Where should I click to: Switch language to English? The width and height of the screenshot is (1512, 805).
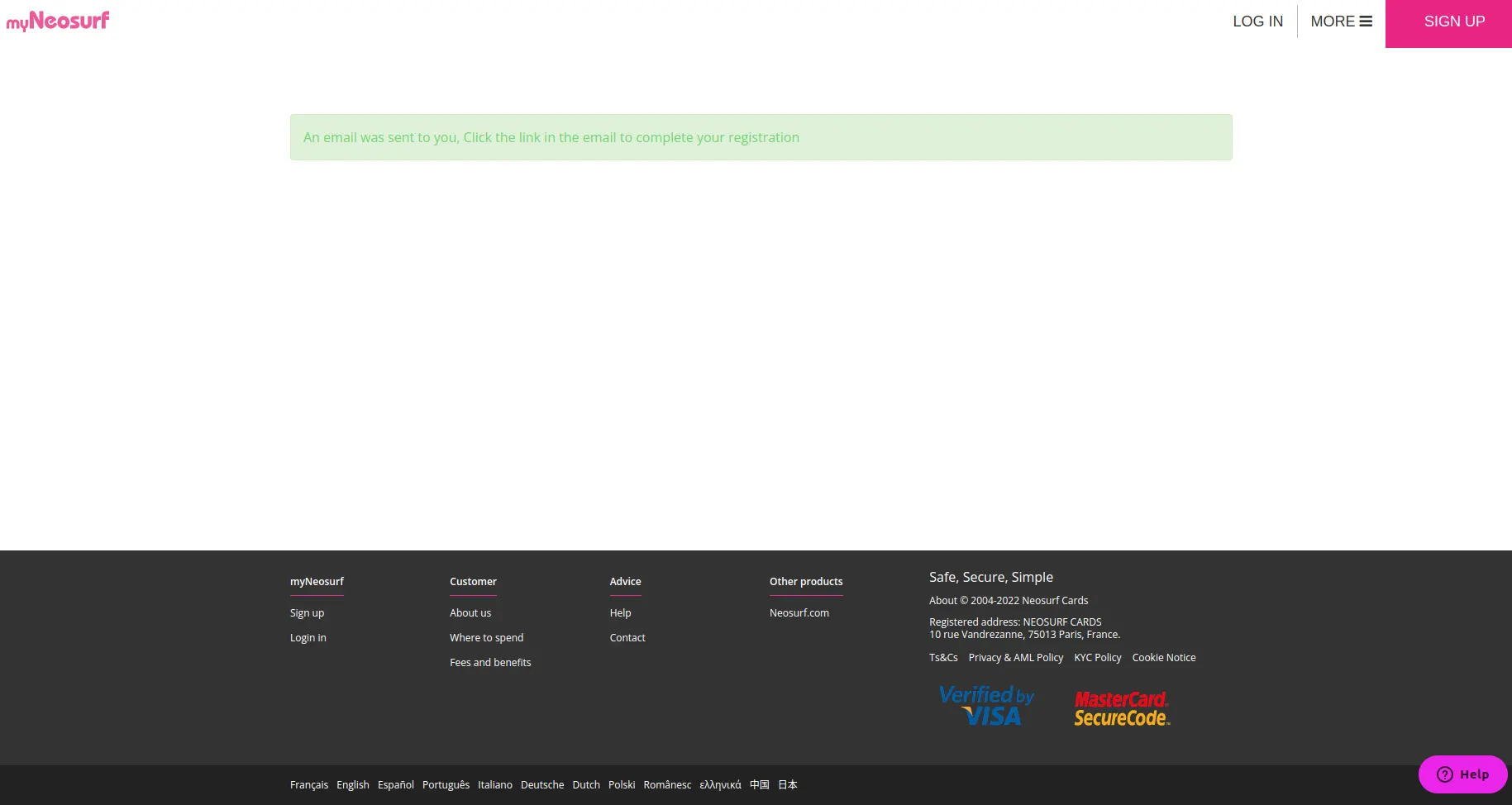353,785
